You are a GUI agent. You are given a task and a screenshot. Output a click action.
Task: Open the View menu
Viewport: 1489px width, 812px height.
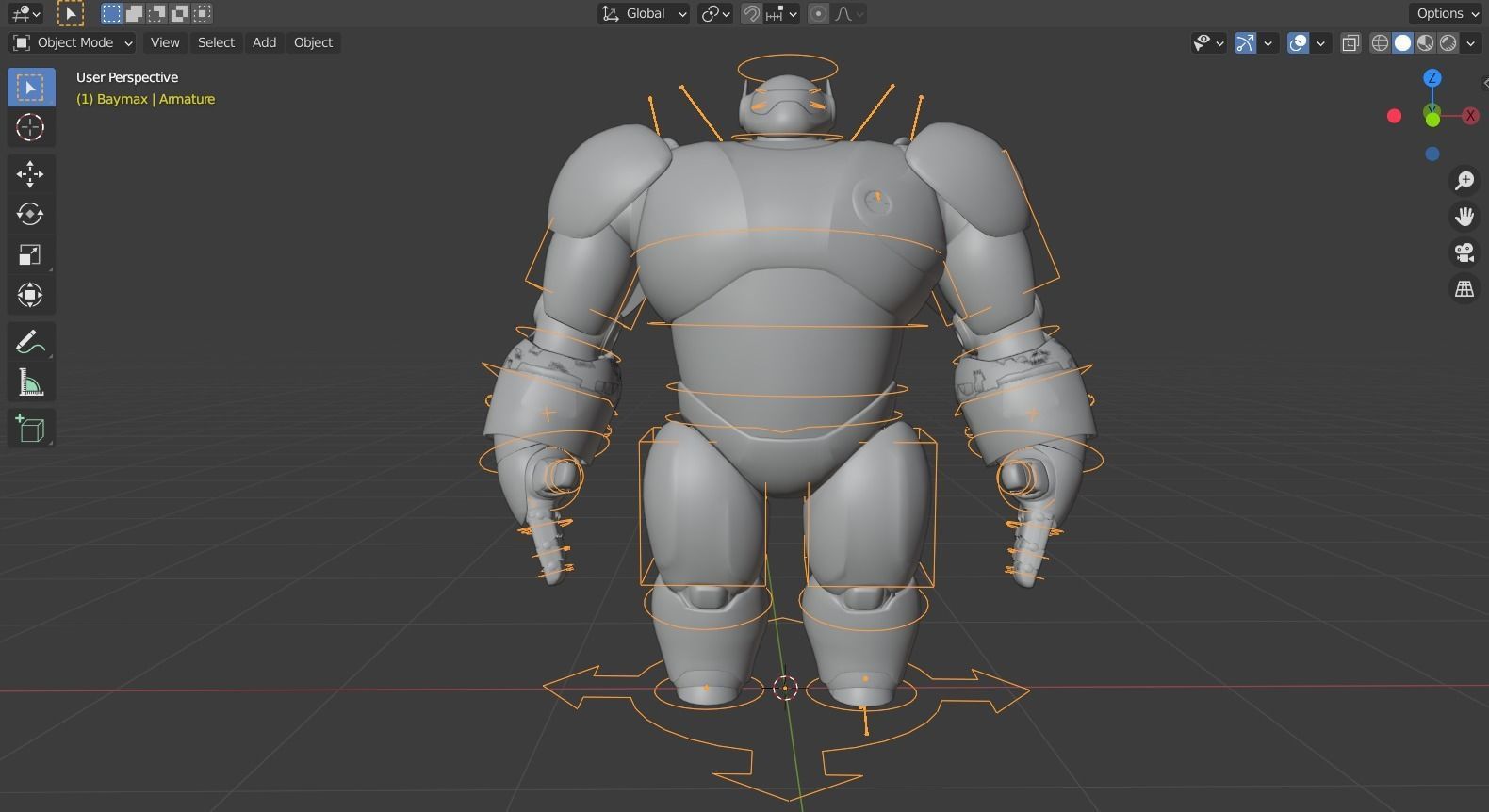pyautogui.click(x=165, y=42)
